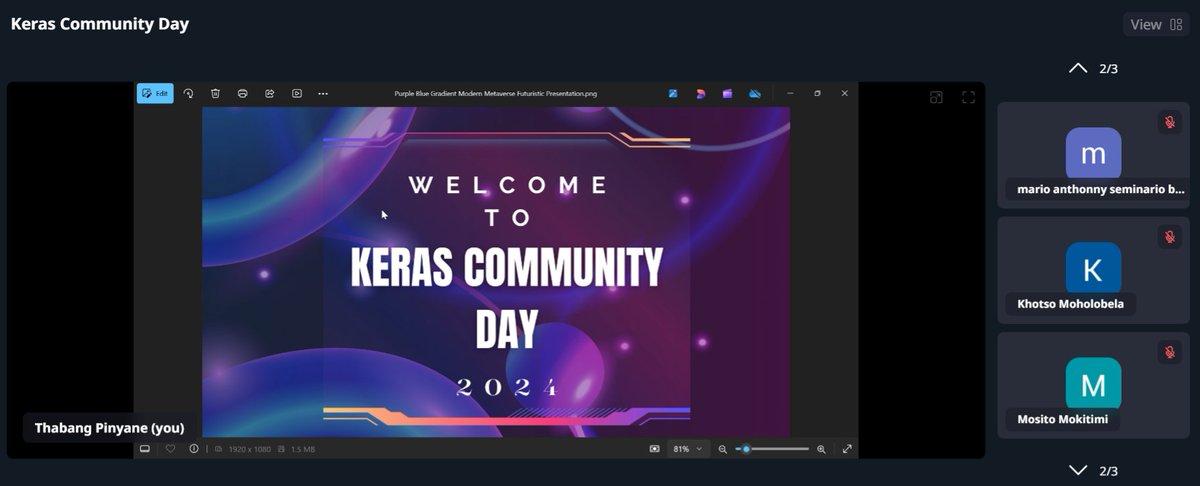The image size is (1200, 486).
Task: Click the Thabang Pinyane (you) name label
Action: (x=110, y=427)
